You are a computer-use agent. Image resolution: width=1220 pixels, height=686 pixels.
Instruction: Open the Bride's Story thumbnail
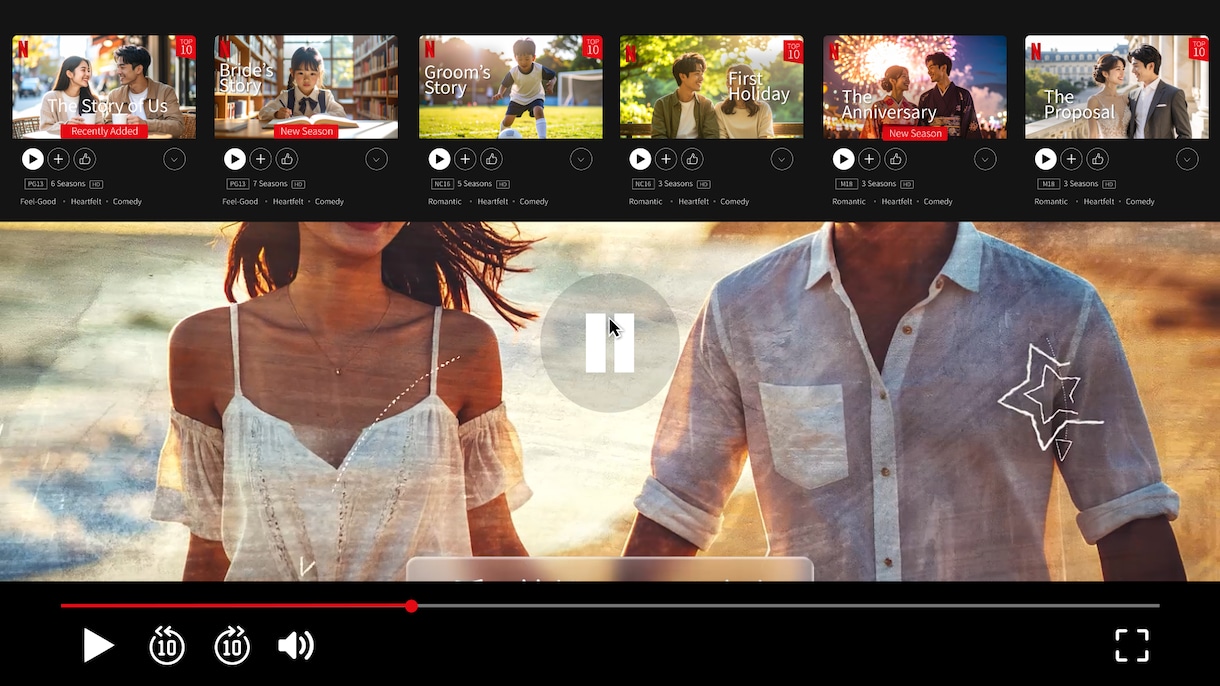(x=306, y=87)
